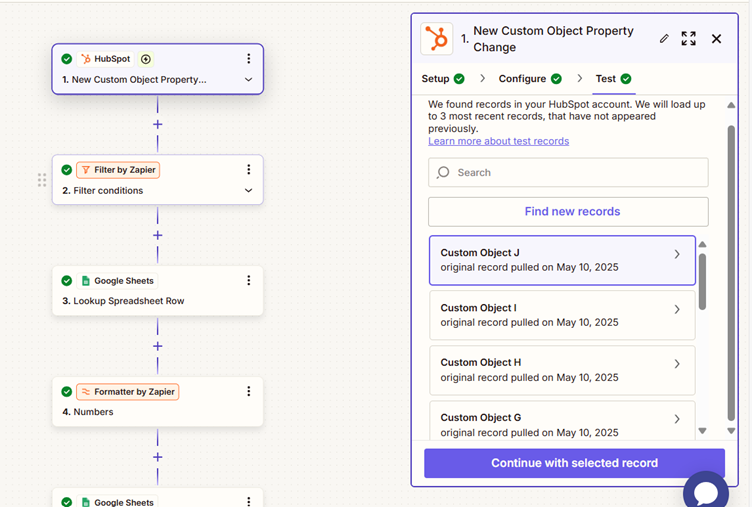Open three-dot menu on HubSpot step
Viewport: 752px width, 507px height.
pos(248,59)
